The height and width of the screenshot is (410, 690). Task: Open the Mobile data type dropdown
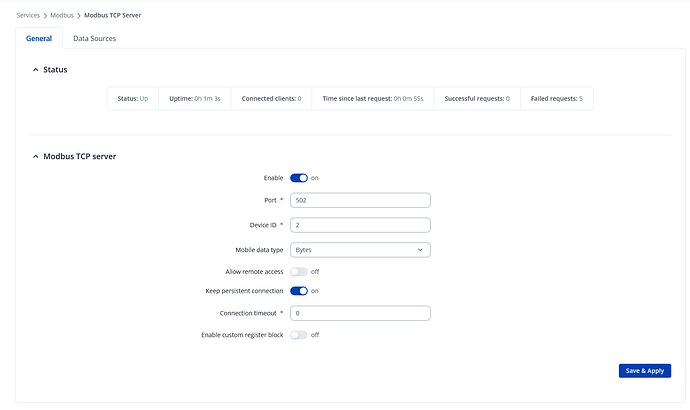(x=360, y=249)
